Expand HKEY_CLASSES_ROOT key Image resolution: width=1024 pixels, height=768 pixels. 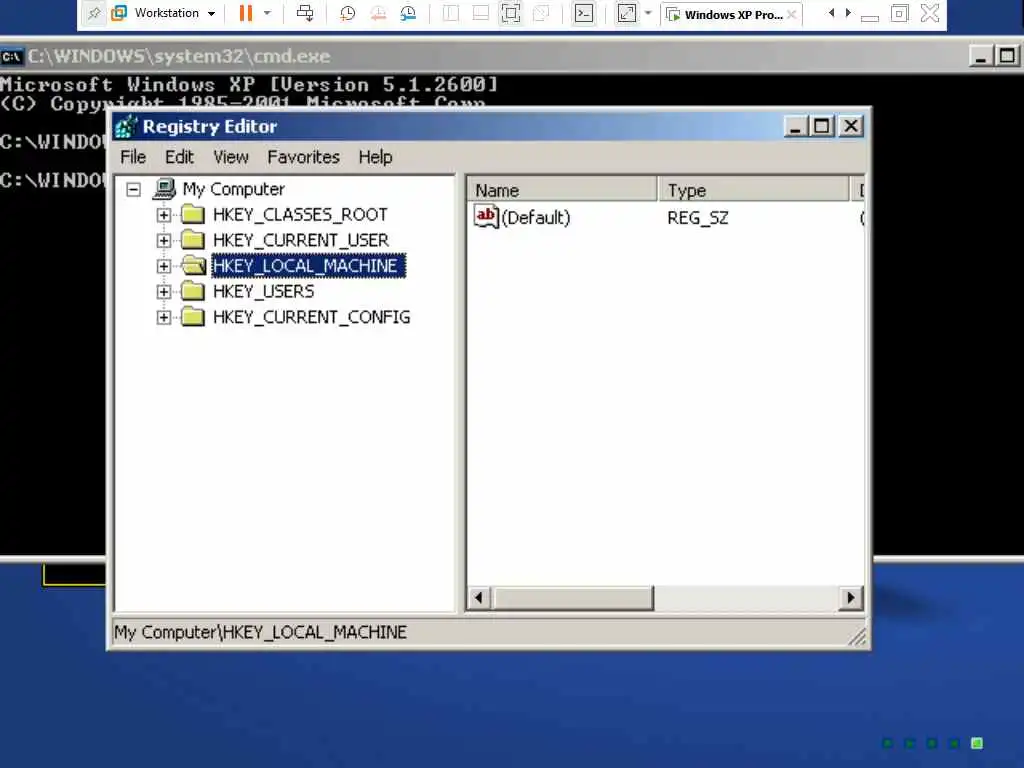click(164, 215)
